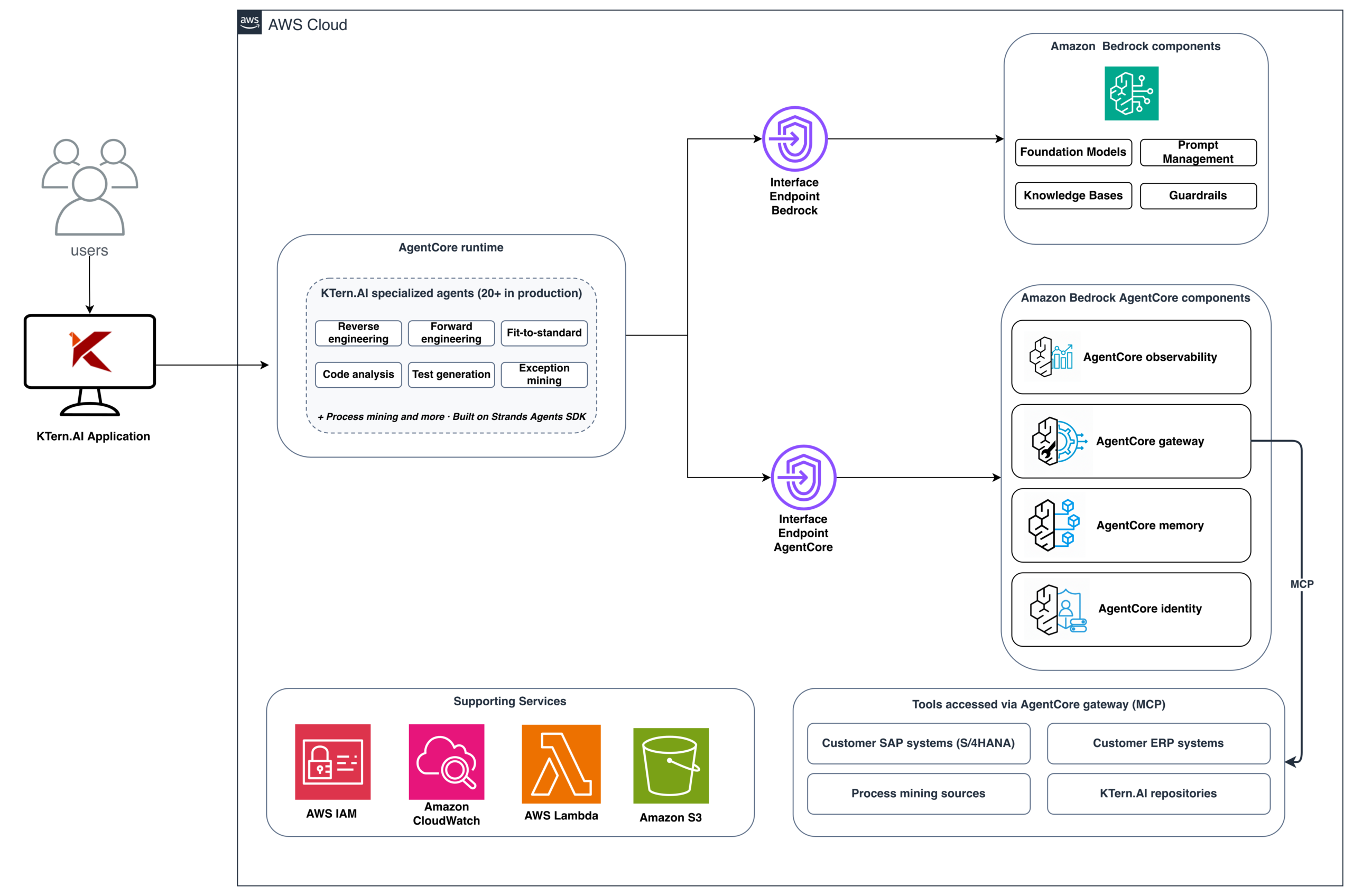Click the AWS IAM icon

pos(332,762)
